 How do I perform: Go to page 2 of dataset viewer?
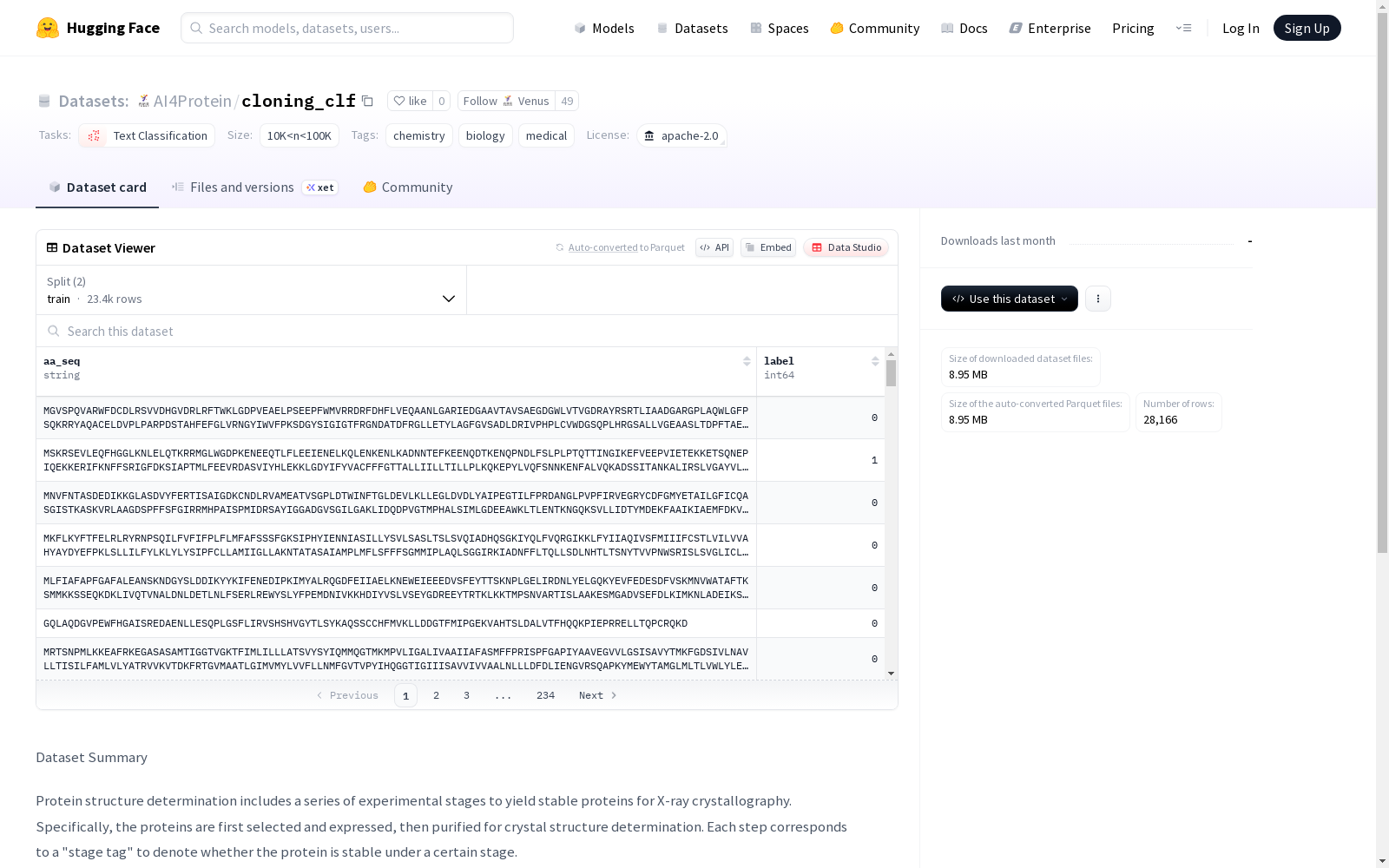(436, 695)
